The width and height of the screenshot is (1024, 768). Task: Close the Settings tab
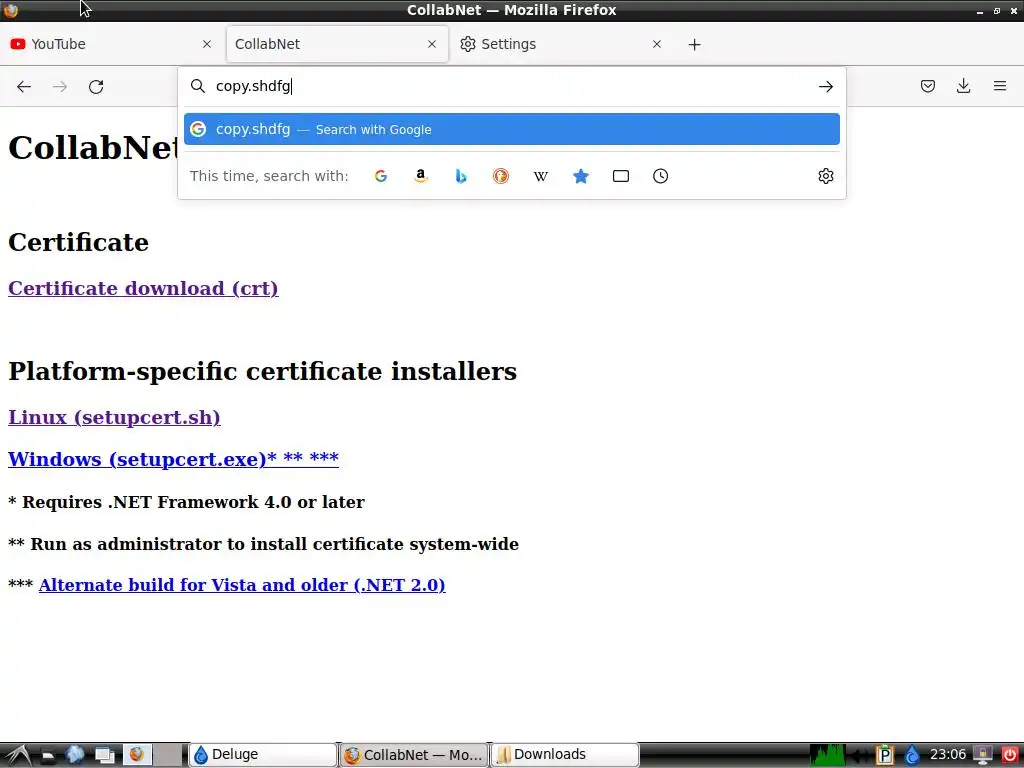[x=657, y=44]
